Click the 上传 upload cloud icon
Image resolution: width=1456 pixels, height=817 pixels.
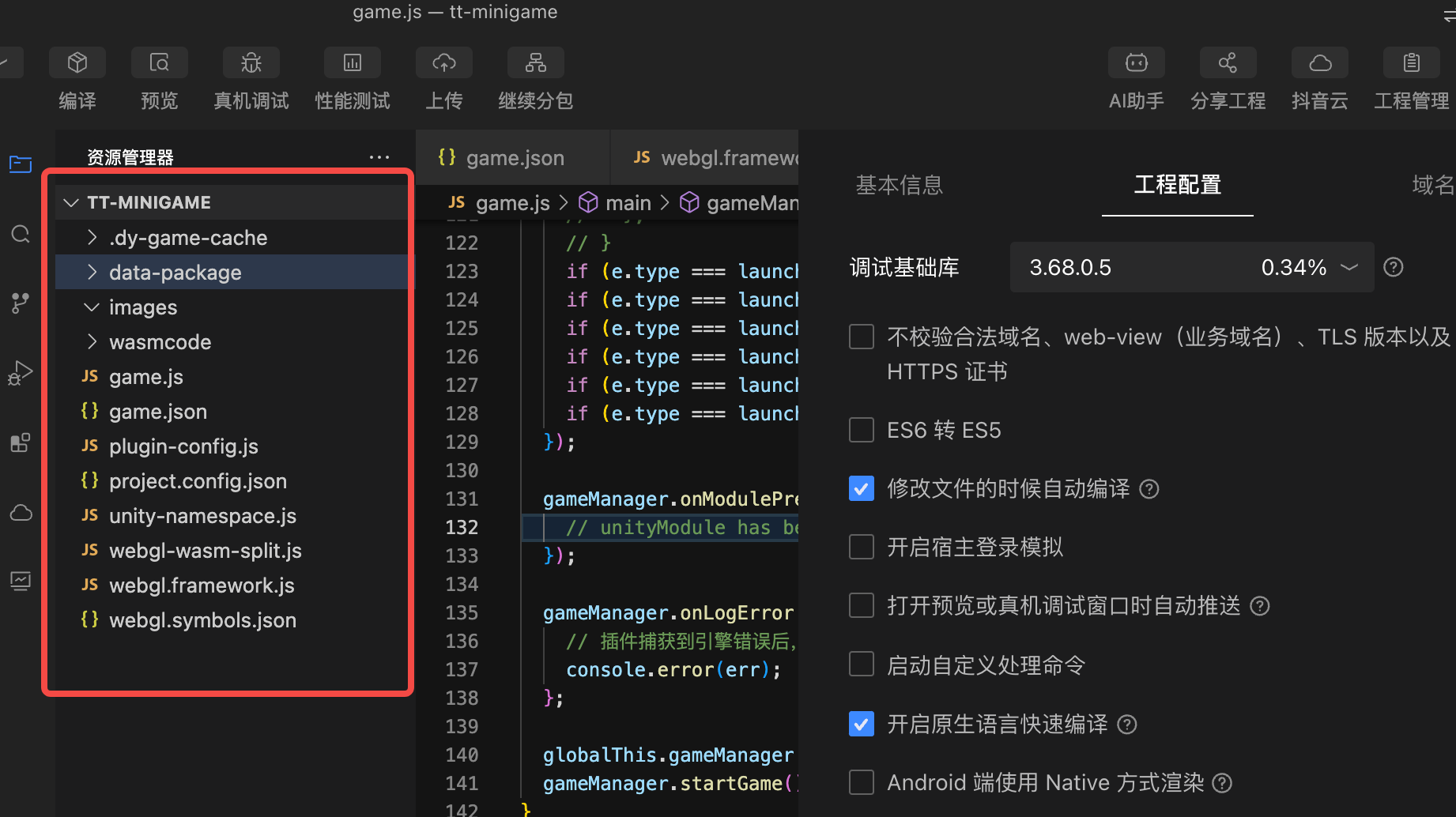pyautogui.click(x=443, y=63)
